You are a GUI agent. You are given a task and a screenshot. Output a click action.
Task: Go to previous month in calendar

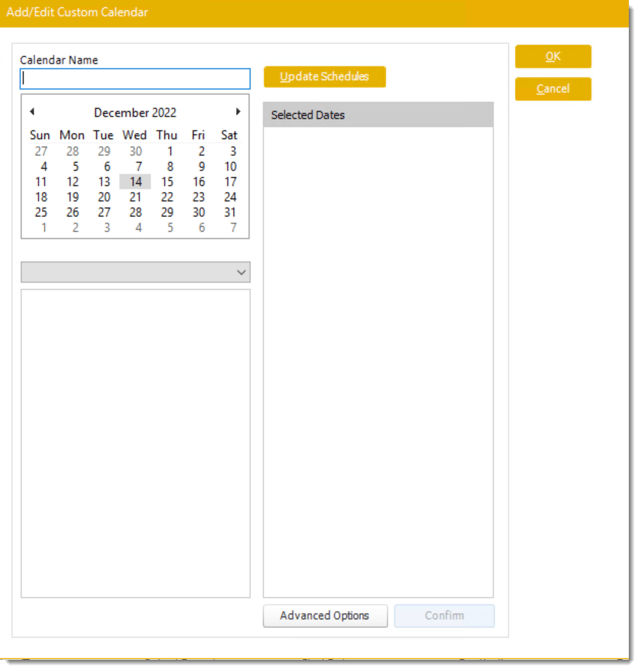pos(32,112)
